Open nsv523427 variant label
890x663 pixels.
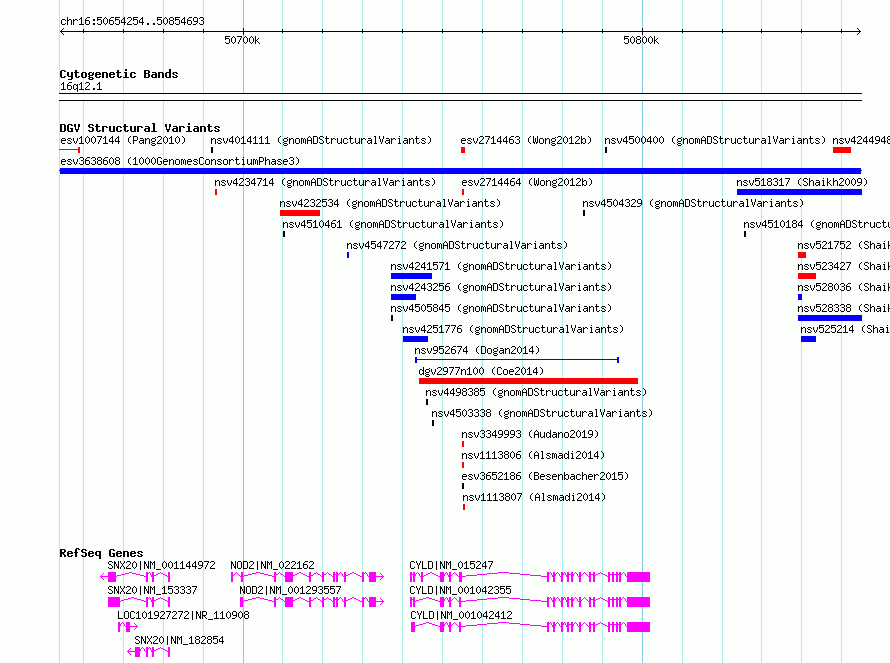pos(843,266)
